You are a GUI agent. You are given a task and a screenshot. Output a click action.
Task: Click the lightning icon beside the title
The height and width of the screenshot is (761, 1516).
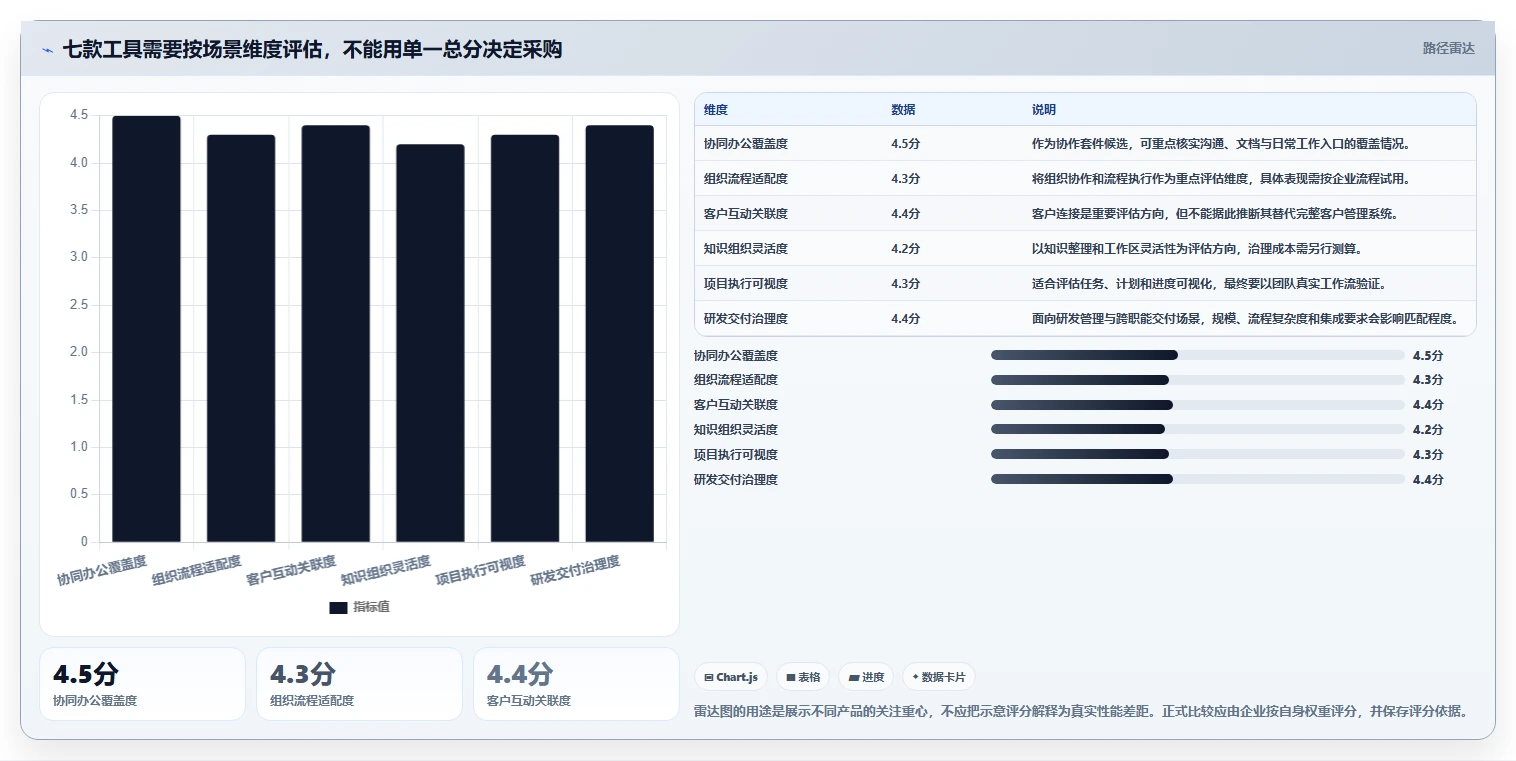[48, 49]
